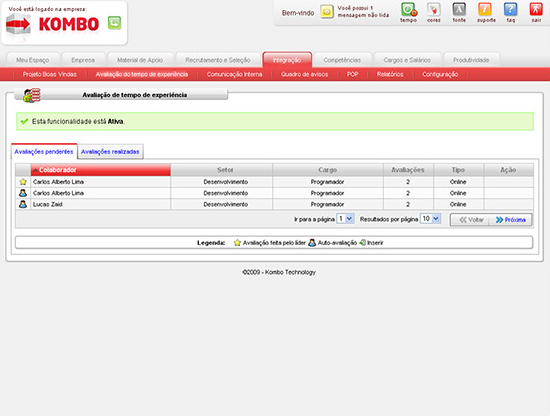
Task: Select Comunicação Interna in red menu
Action: pos(234,74)
